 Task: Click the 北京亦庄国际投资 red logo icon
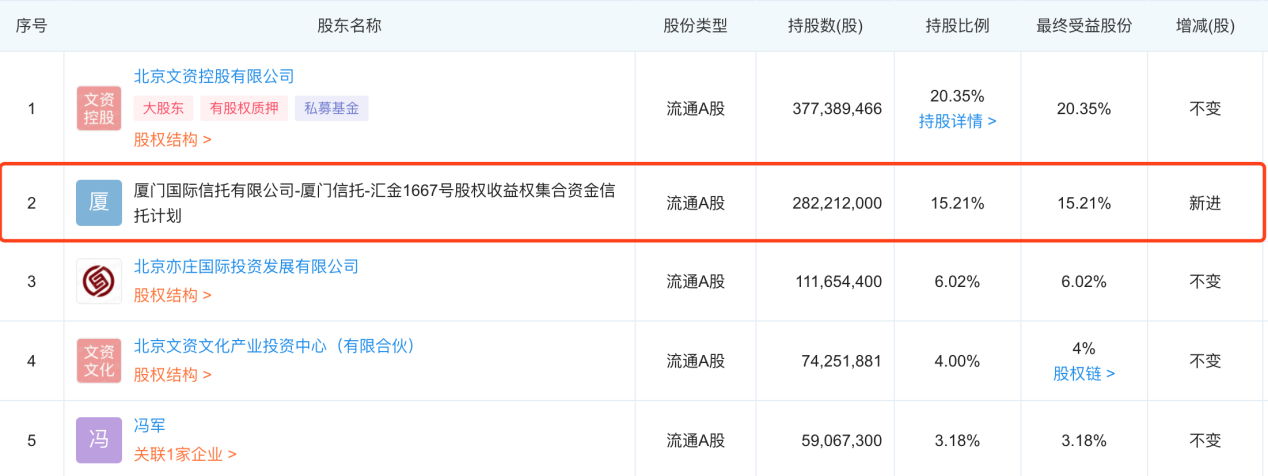point(99,281)
